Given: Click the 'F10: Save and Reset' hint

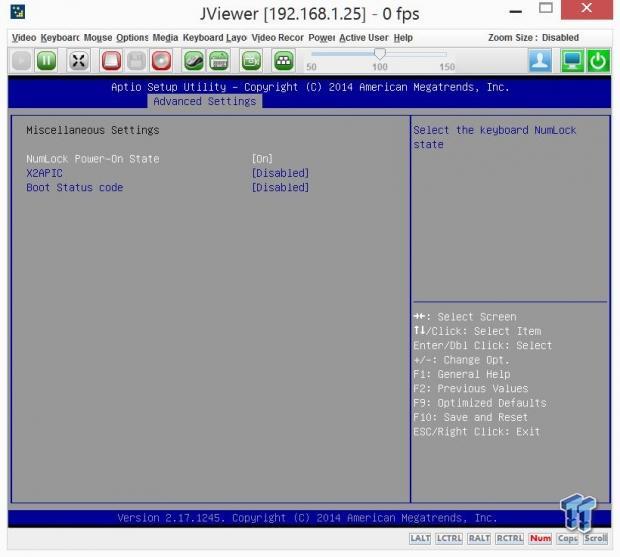Looking at the screenshot, I should 471,417.
